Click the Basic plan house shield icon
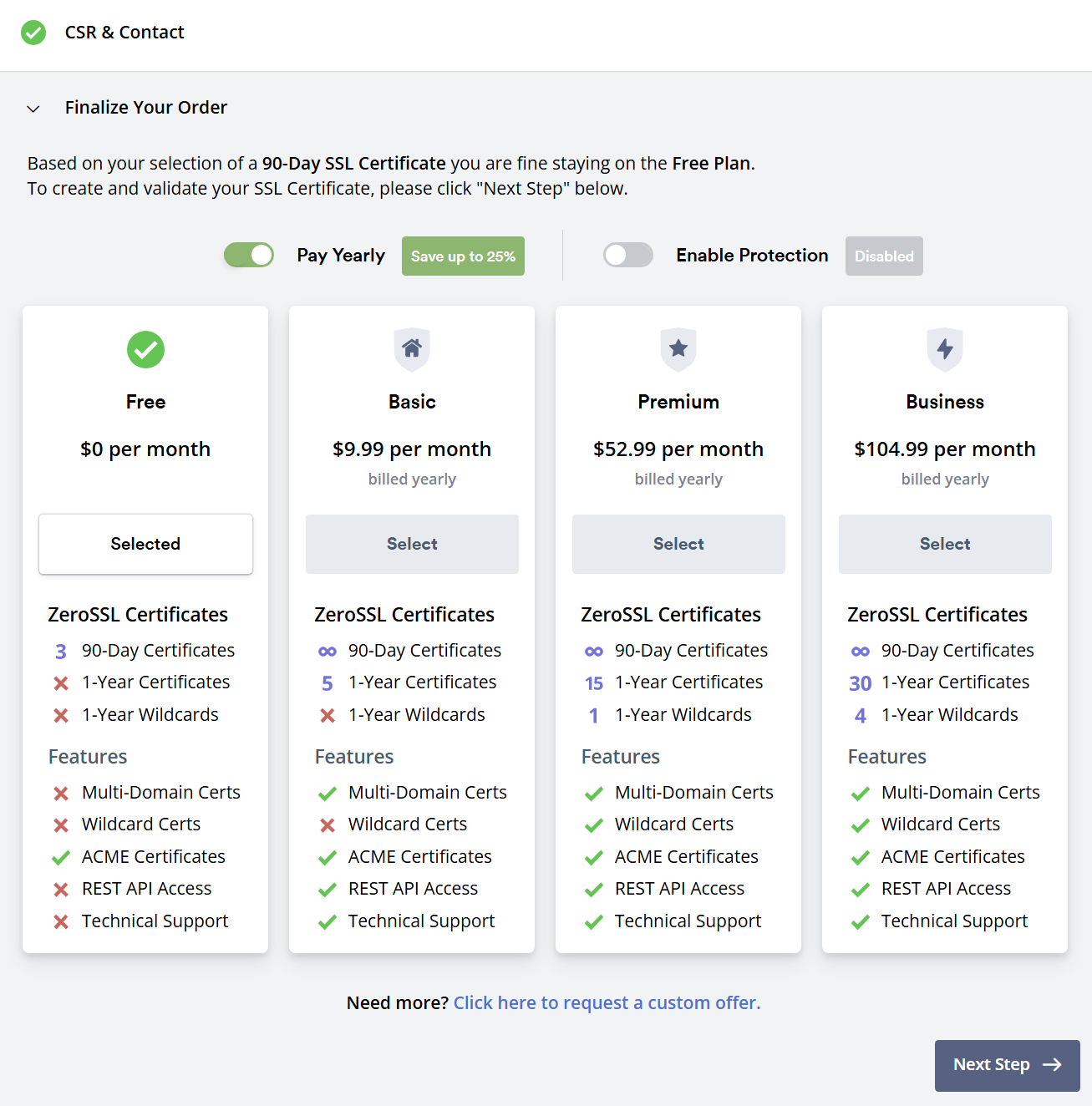The image size is (1092, 1106). pos(412,349)
